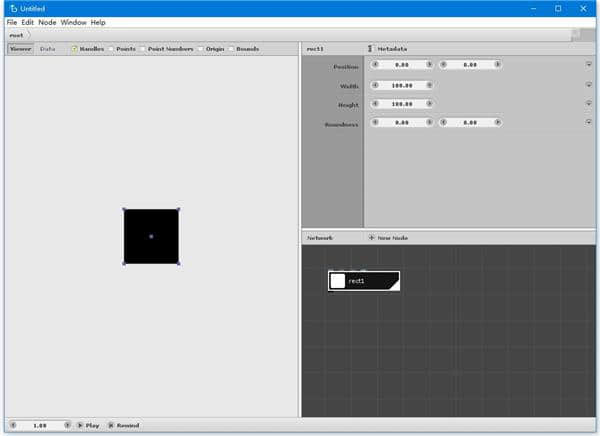Click the first Position value field
This screenshot has width=600, height=436.
point(402,65)
